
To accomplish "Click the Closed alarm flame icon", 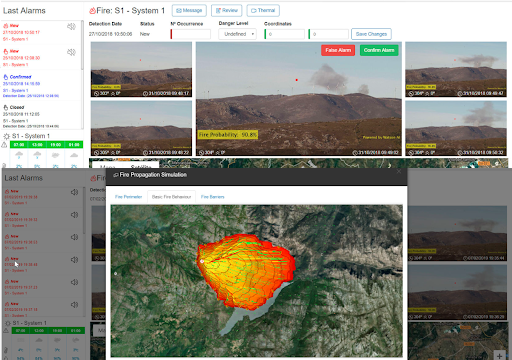I will pyautogui.click(x=6, y=107).
